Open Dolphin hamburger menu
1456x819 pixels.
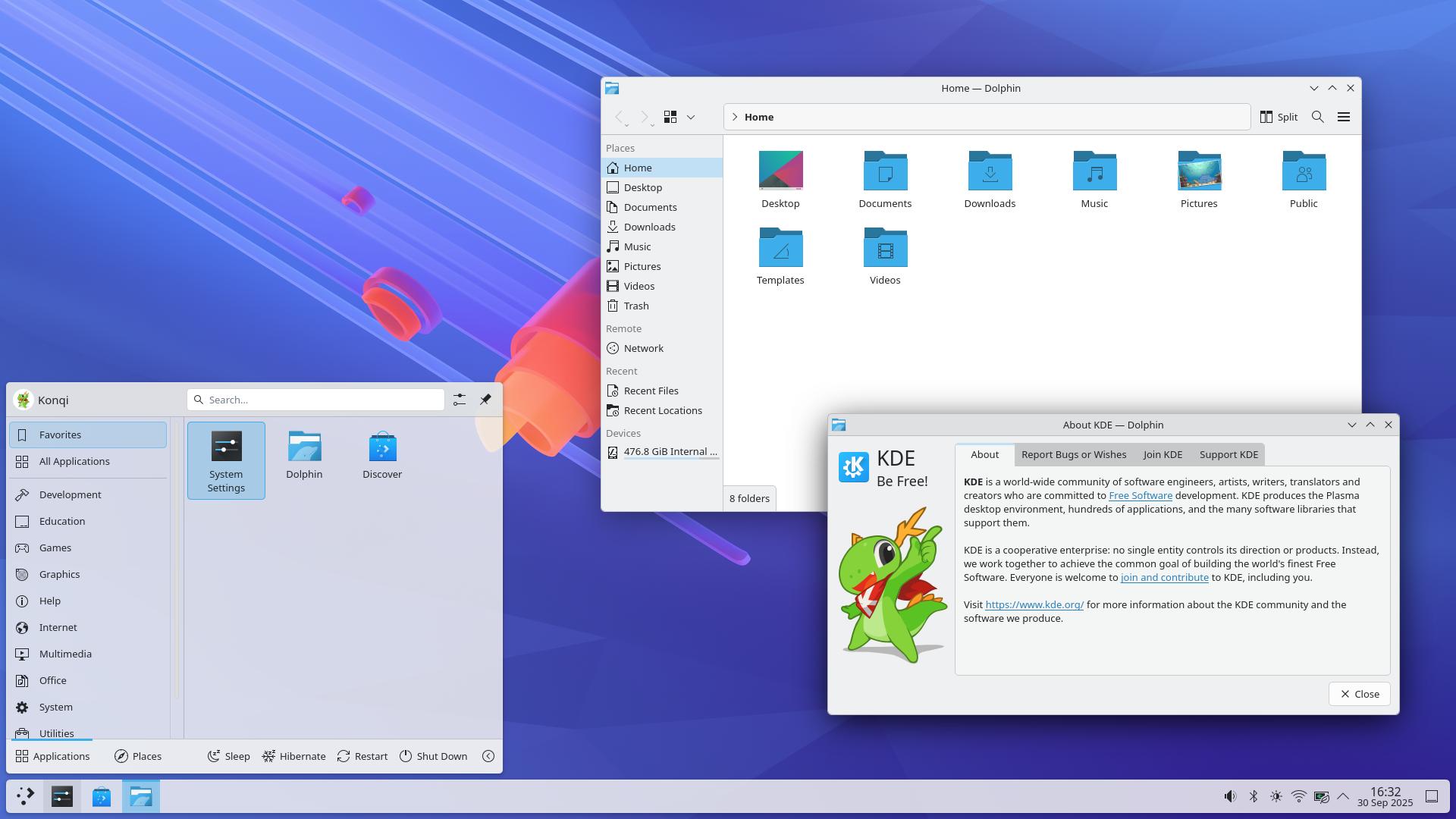pyautogui.click(x=1344, y=117)
